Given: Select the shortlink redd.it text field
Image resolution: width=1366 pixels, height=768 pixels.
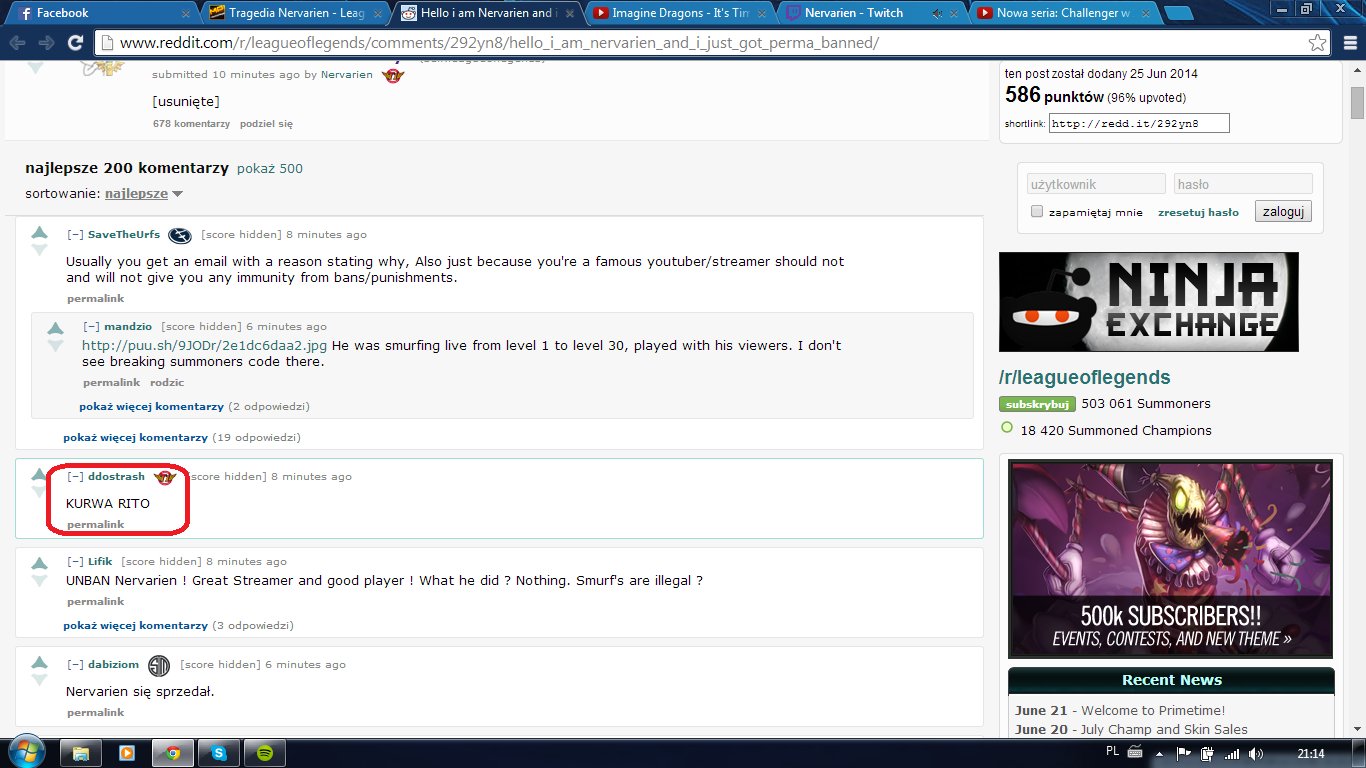Looking at the screenshot, I should coord(1138,124).
